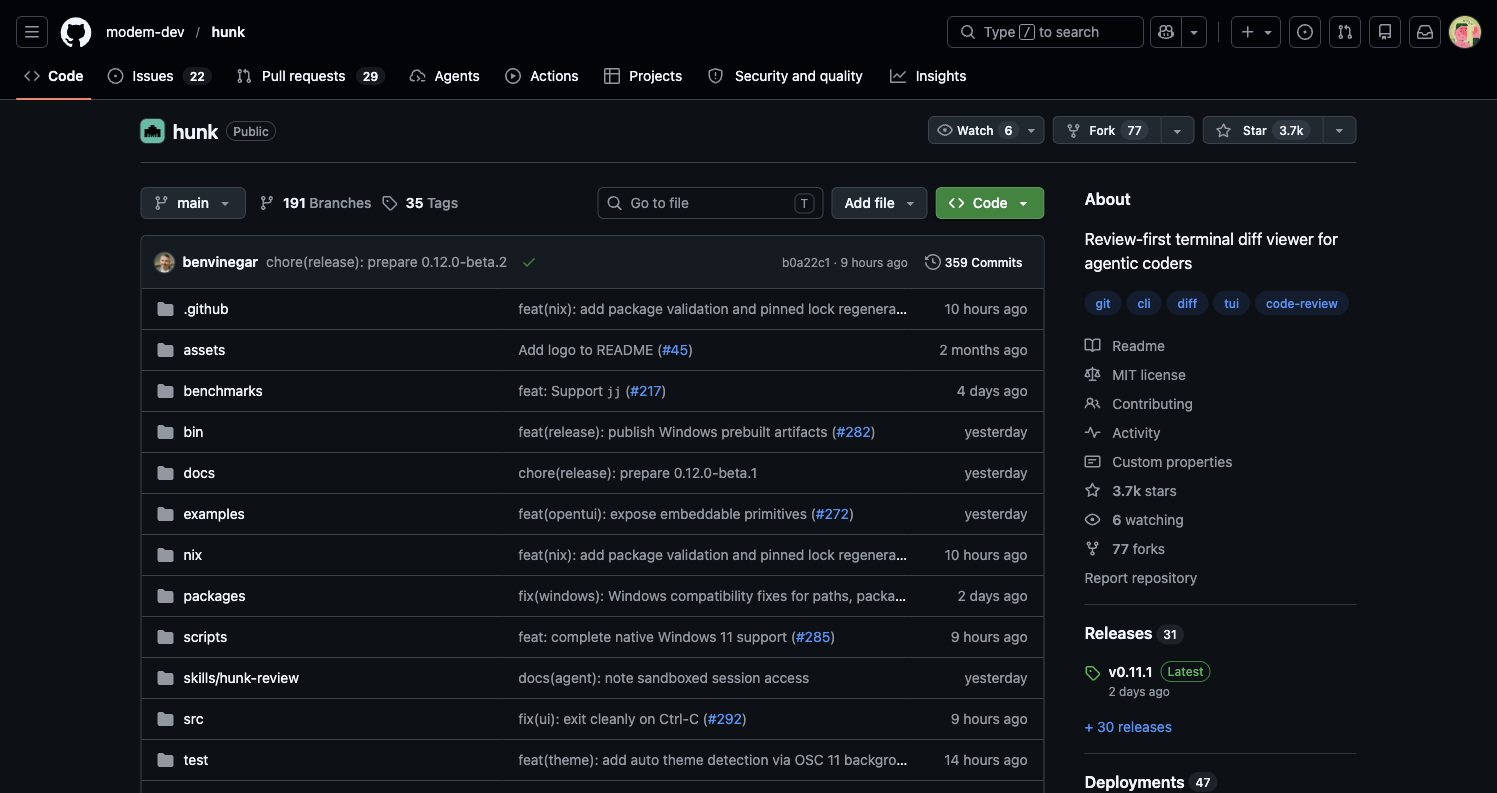View commit status green checkmark

tap(529, 262)
